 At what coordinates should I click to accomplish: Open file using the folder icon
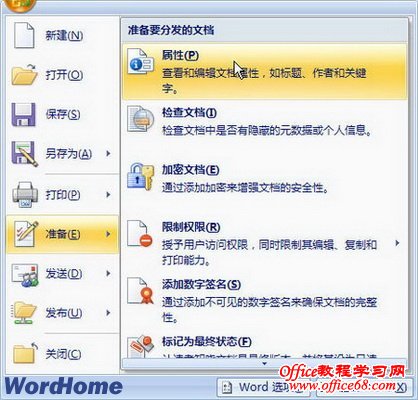(25, 74)
